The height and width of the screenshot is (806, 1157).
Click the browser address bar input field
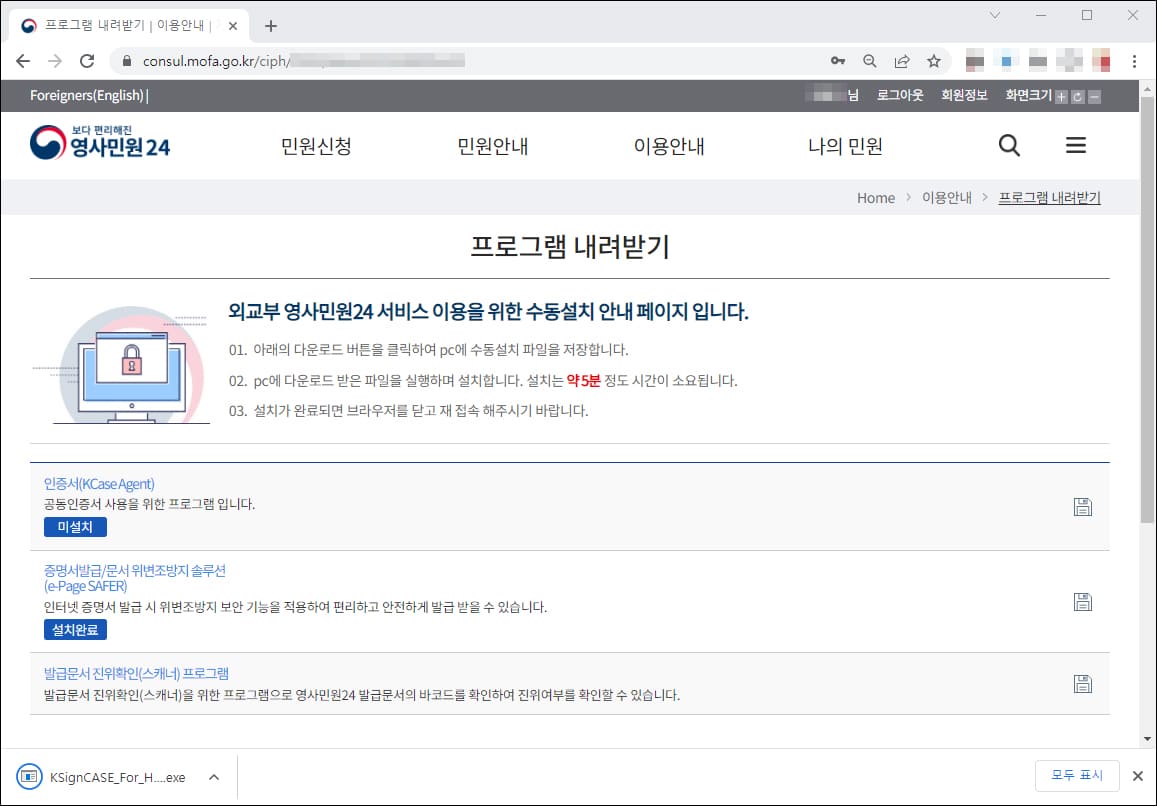click(x=400, y=60)
